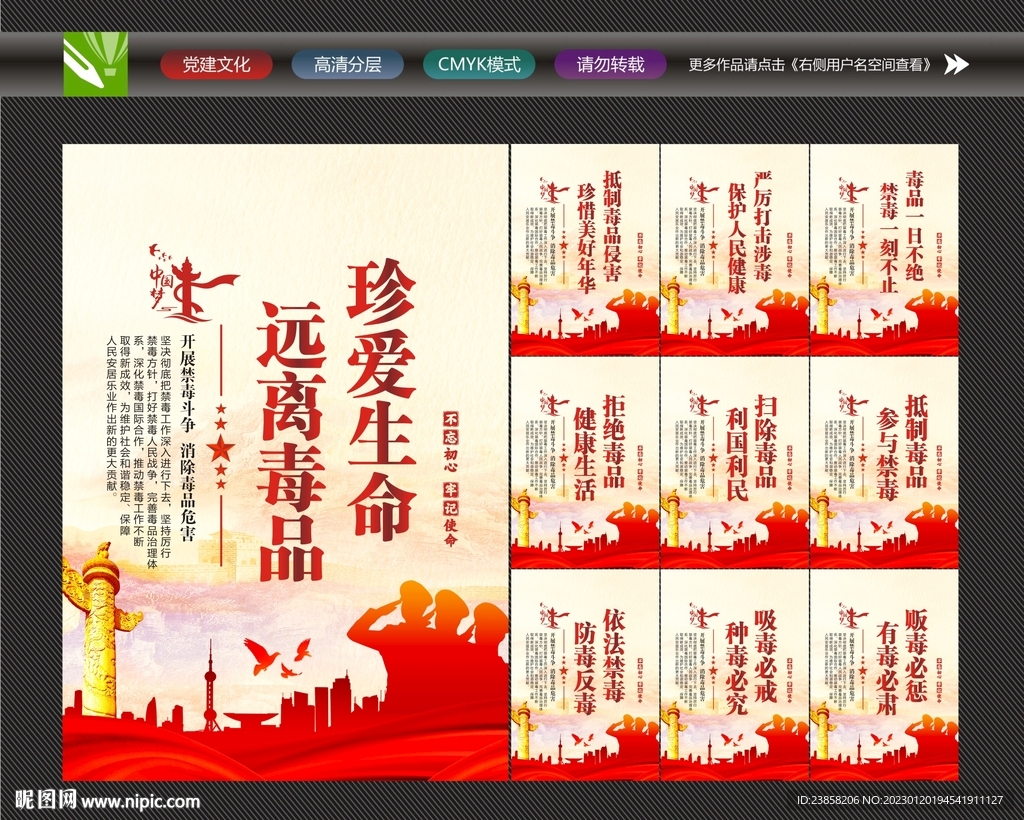Click the red doves on large poster
The image size is (1024, 820).
(278, 657)
